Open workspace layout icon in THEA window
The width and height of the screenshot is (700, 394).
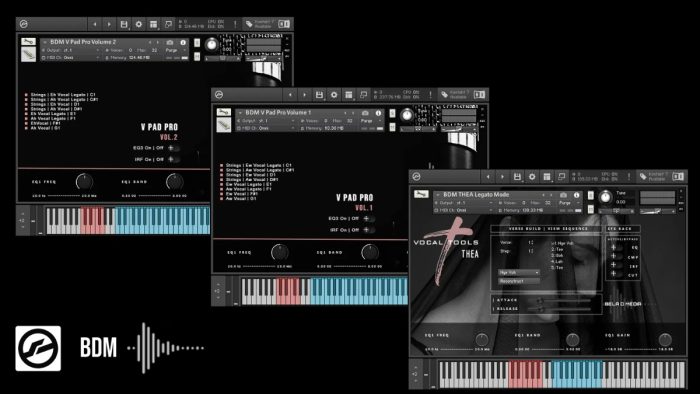(x=546, y=177)
